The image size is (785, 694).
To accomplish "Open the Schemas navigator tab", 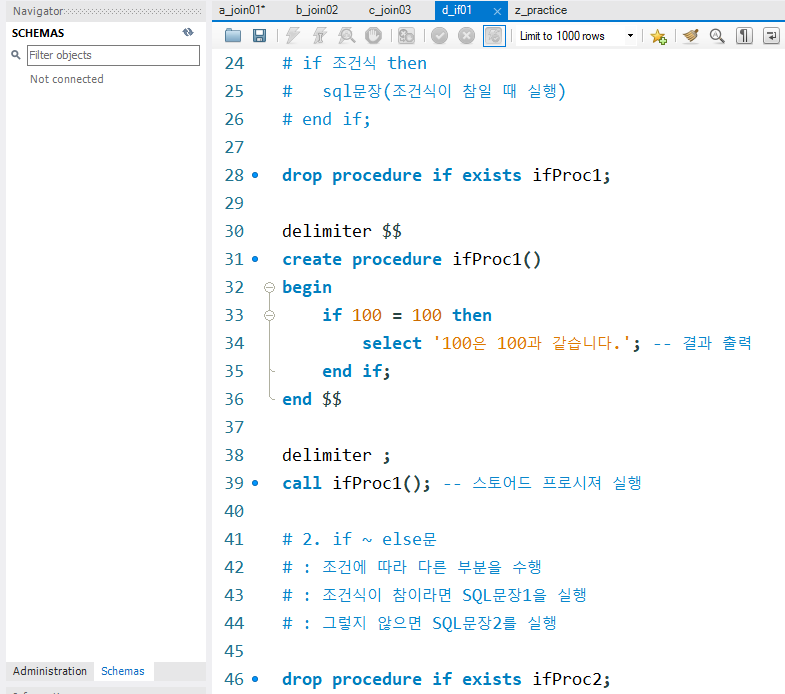I will click(123, 671).
